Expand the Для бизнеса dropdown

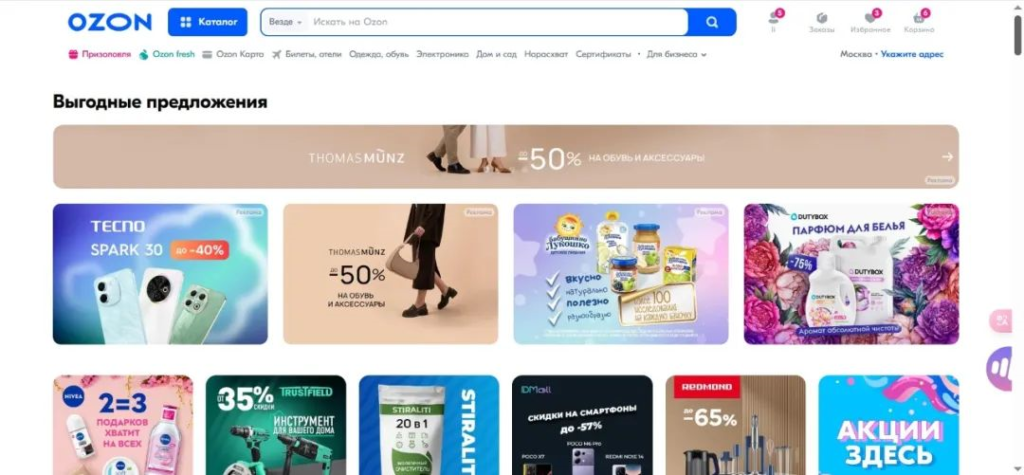point(677,54)
